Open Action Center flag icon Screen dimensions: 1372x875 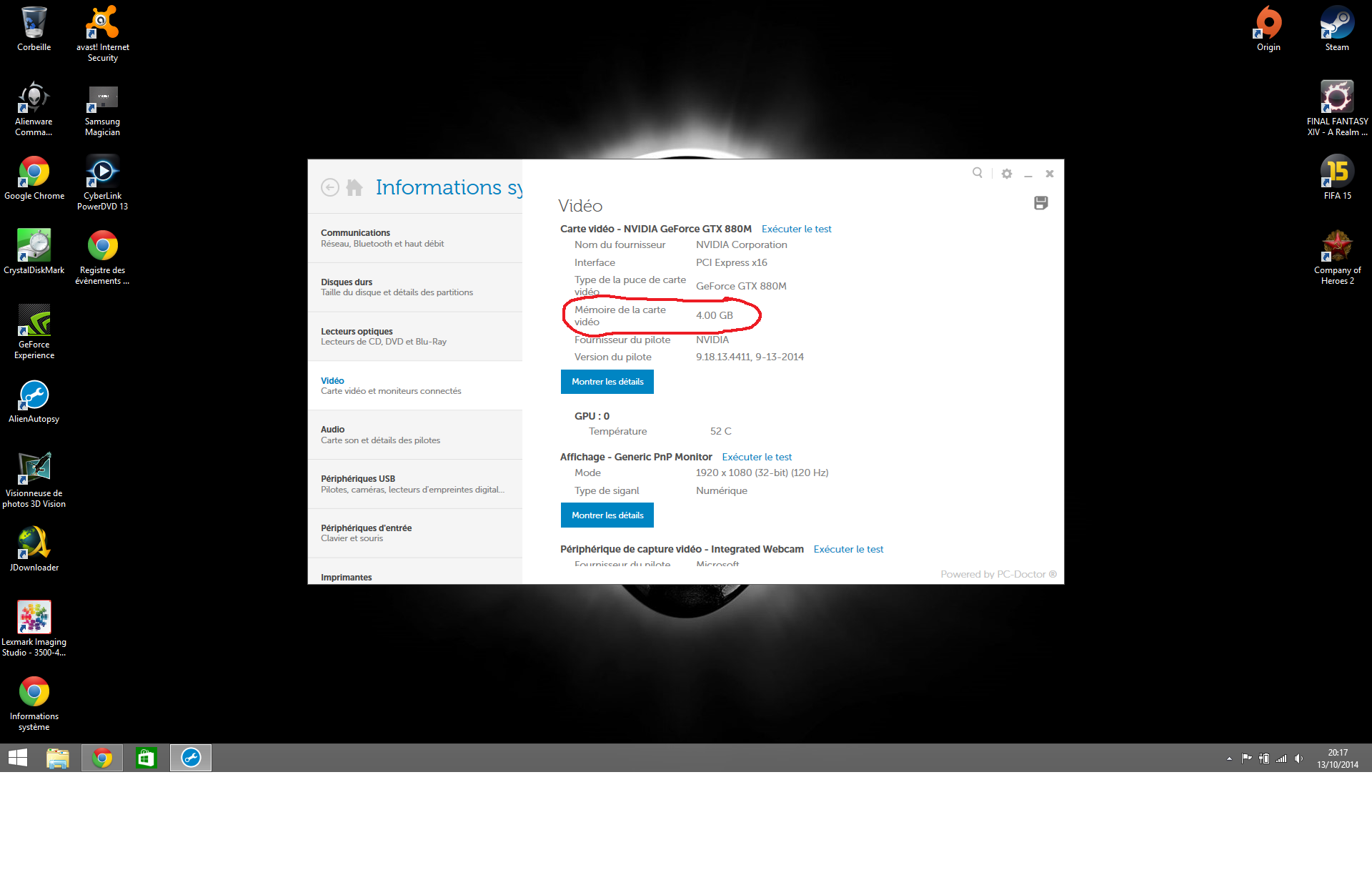pyautogui.click(x=1246, y=758)
